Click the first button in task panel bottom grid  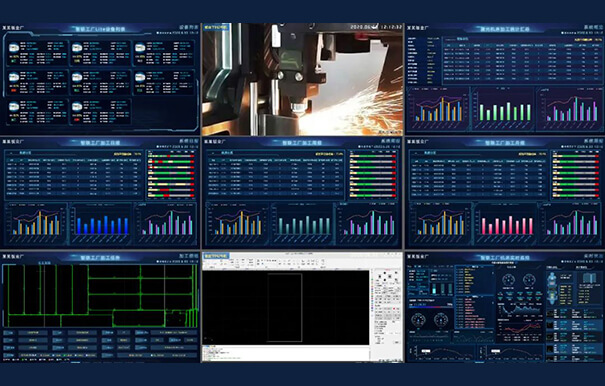9,332
